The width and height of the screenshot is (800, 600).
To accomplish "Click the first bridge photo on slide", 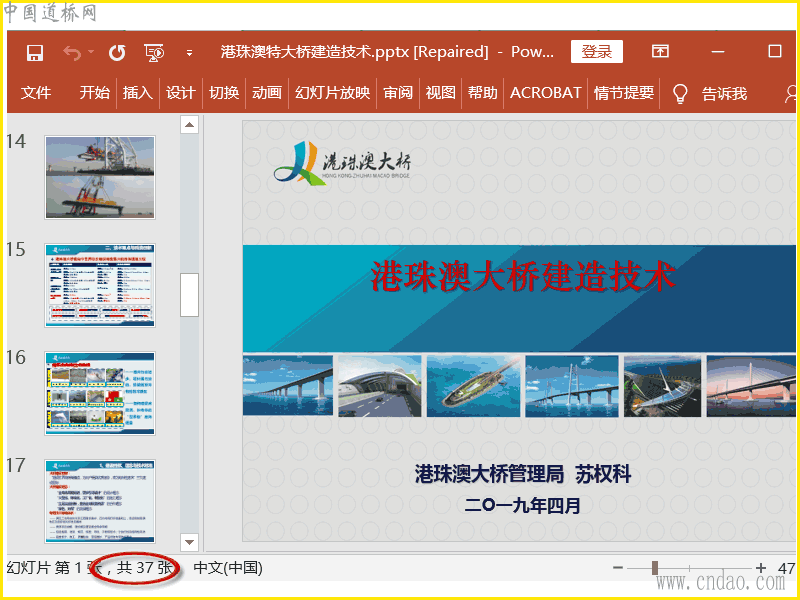I will coord(288,386).
